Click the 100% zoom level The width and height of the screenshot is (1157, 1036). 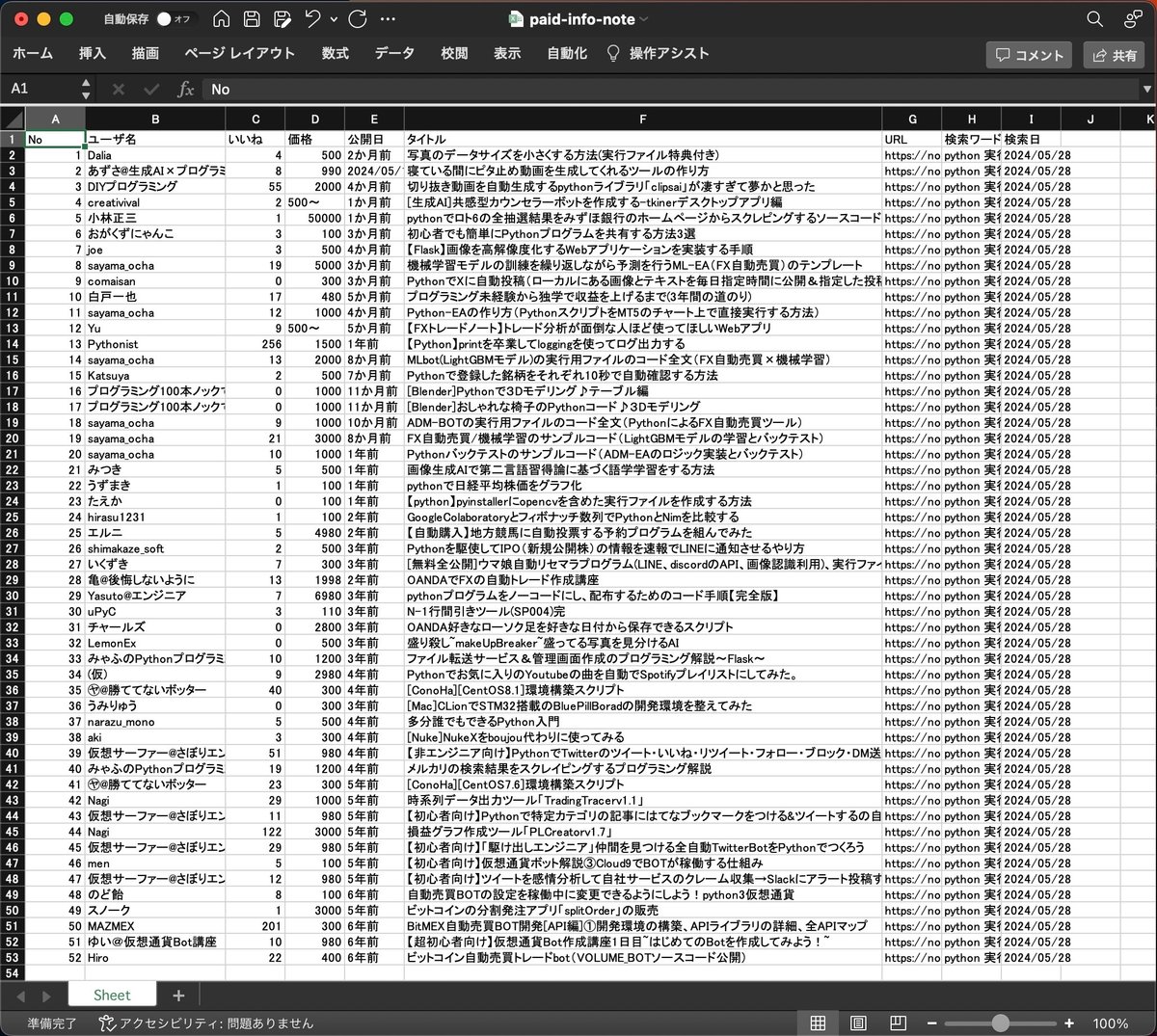click(x=1111, y=1023)
